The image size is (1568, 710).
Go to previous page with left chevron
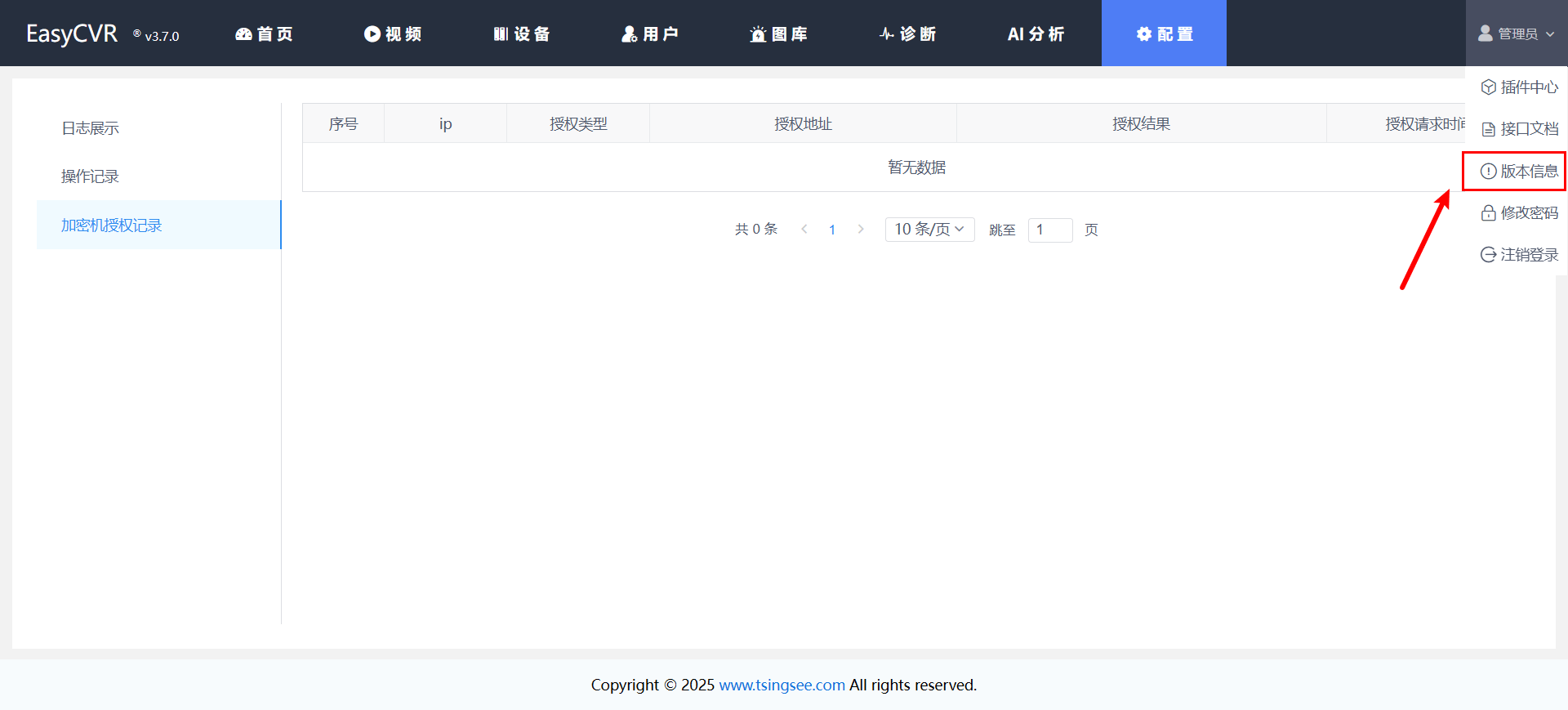coord(804,230)
